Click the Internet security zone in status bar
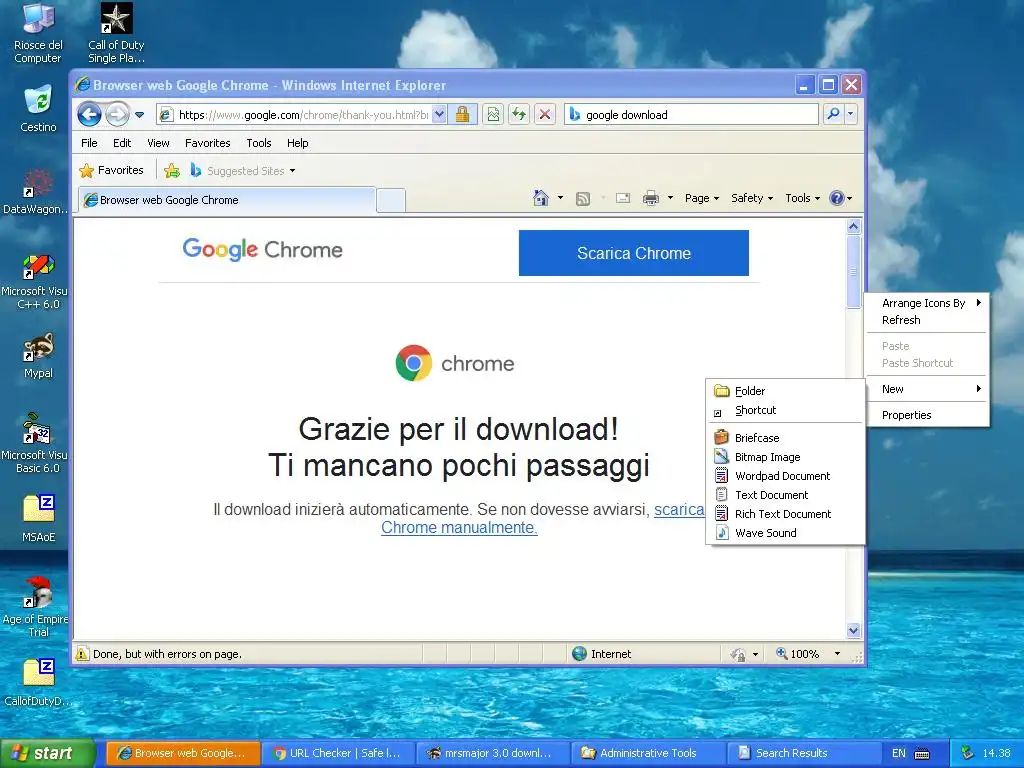Screen dimensions: 1024x768 tap(601, 654)
